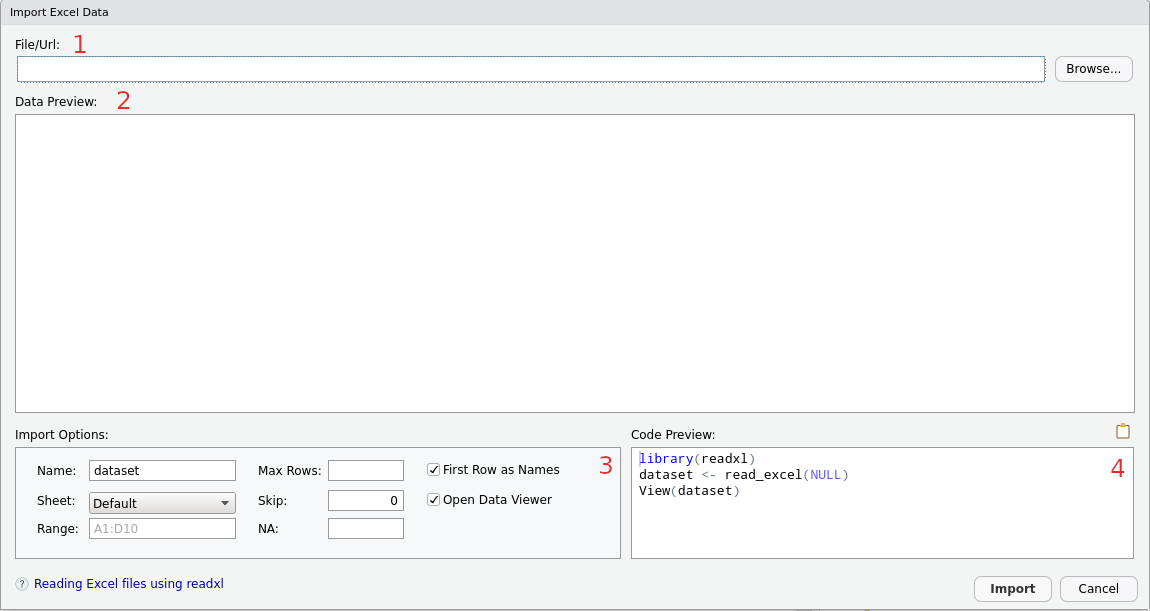This screenshot has height=611, width=1150.
Task: Disable the Open Data Viewer checkbox
Action: pyautogui.click(x=434, y=500)
